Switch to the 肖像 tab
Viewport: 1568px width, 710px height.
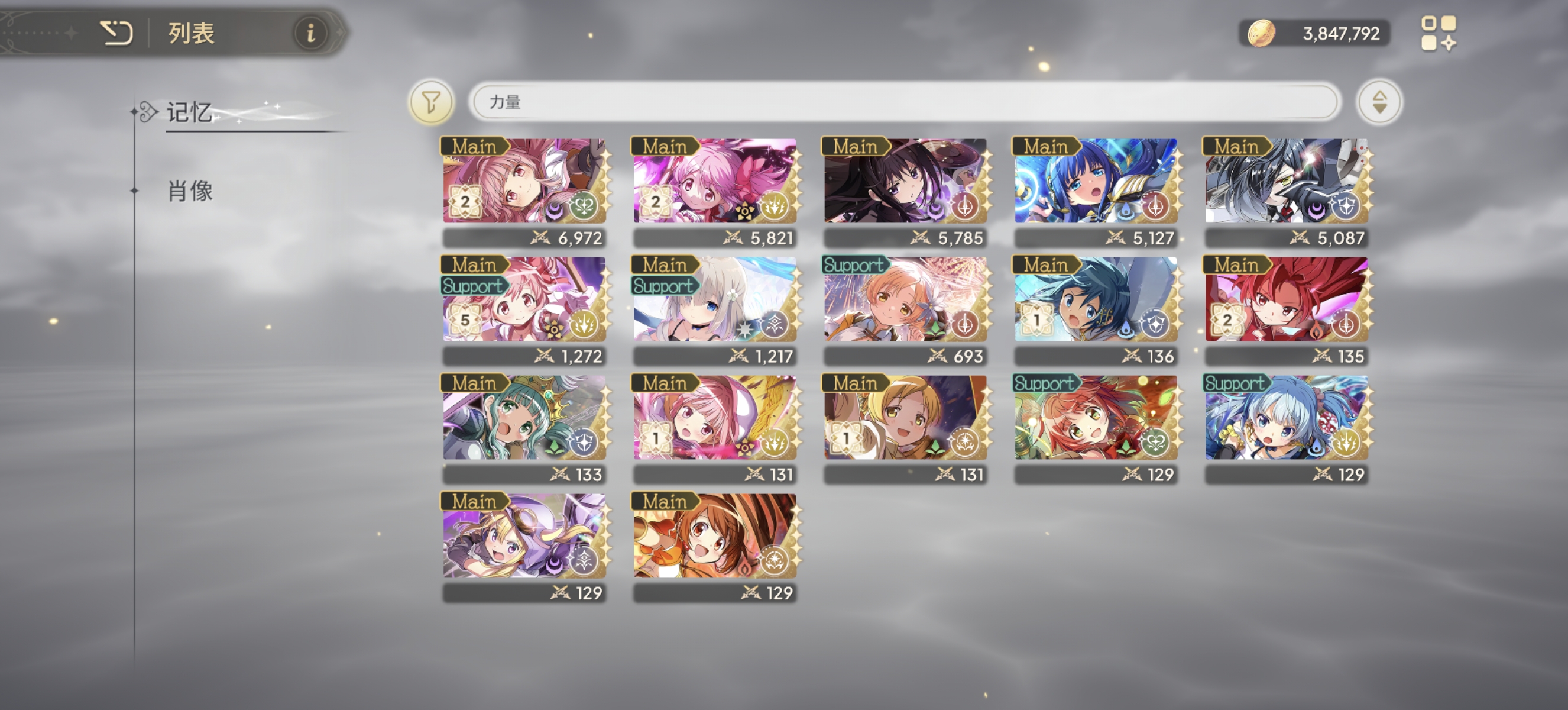tap(190, 191)
